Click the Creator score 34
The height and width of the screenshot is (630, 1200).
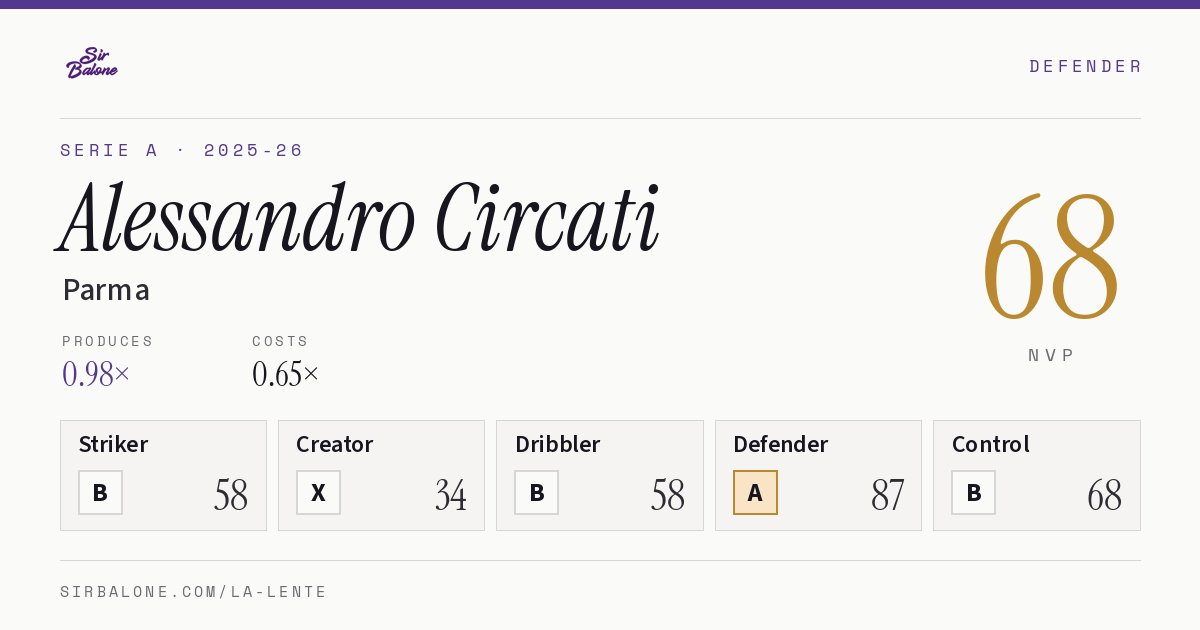(x=451, y=495)
